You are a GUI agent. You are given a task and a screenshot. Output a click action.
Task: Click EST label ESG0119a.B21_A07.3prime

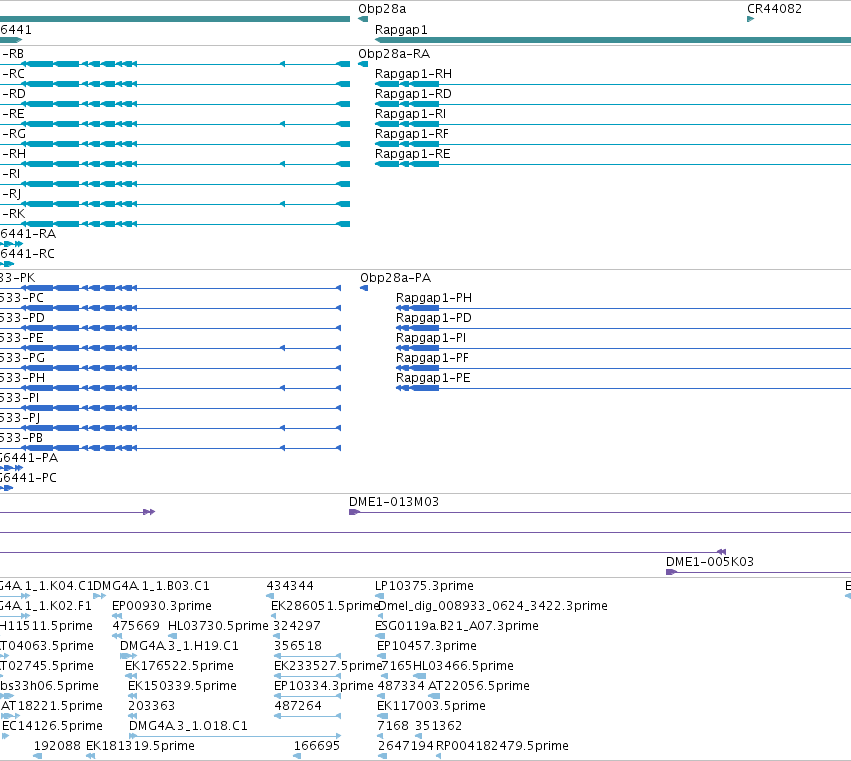(457, 626)
